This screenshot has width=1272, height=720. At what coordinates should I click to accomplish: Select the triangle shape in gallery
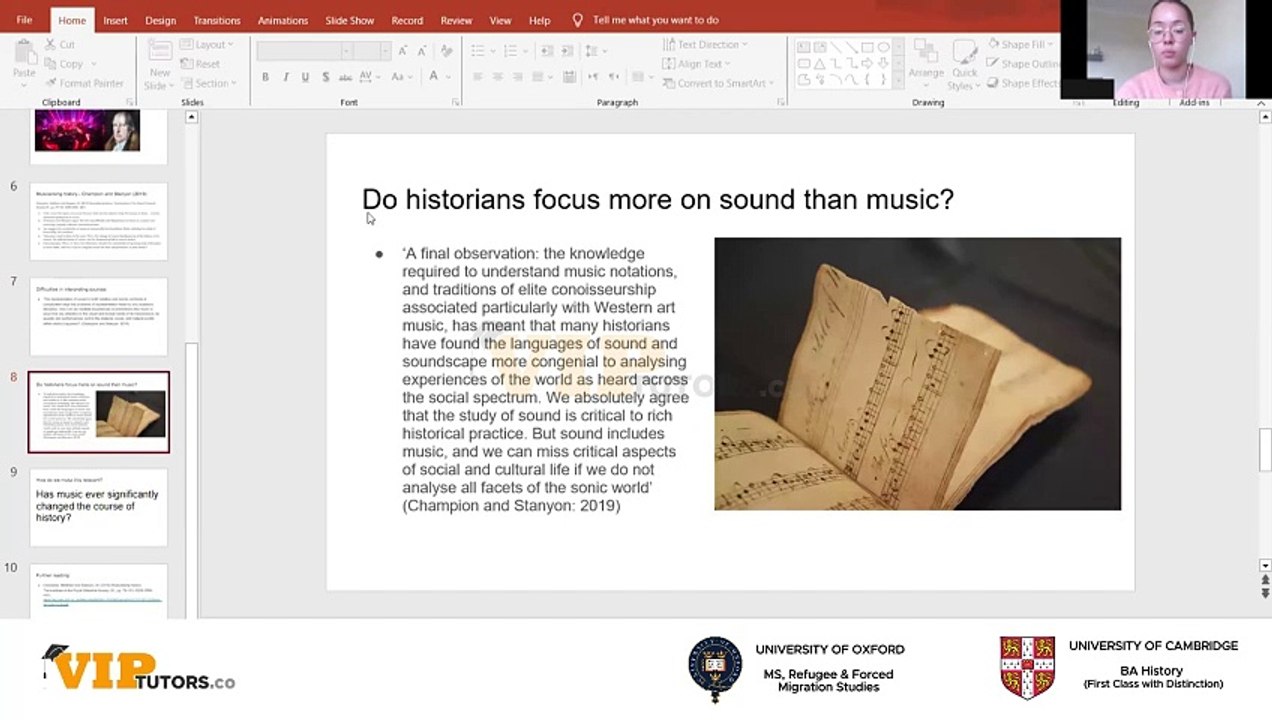coord(819,63)
